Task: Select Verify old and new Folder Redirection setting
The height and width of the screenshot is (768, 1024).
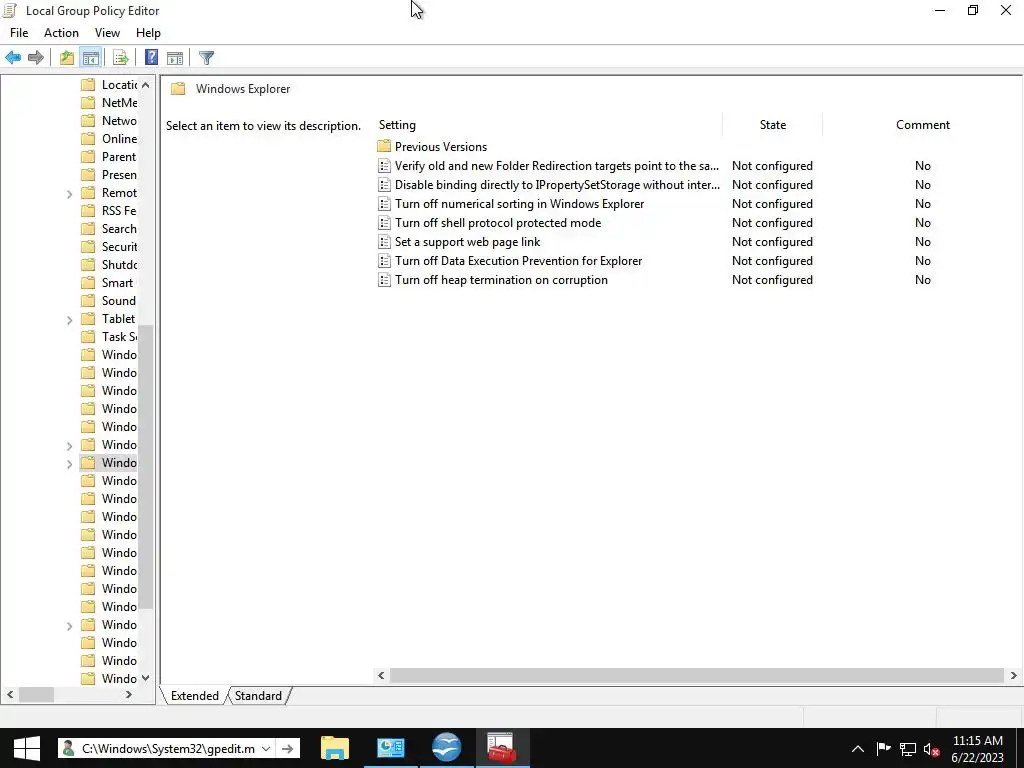Action: tap(556, 166)
